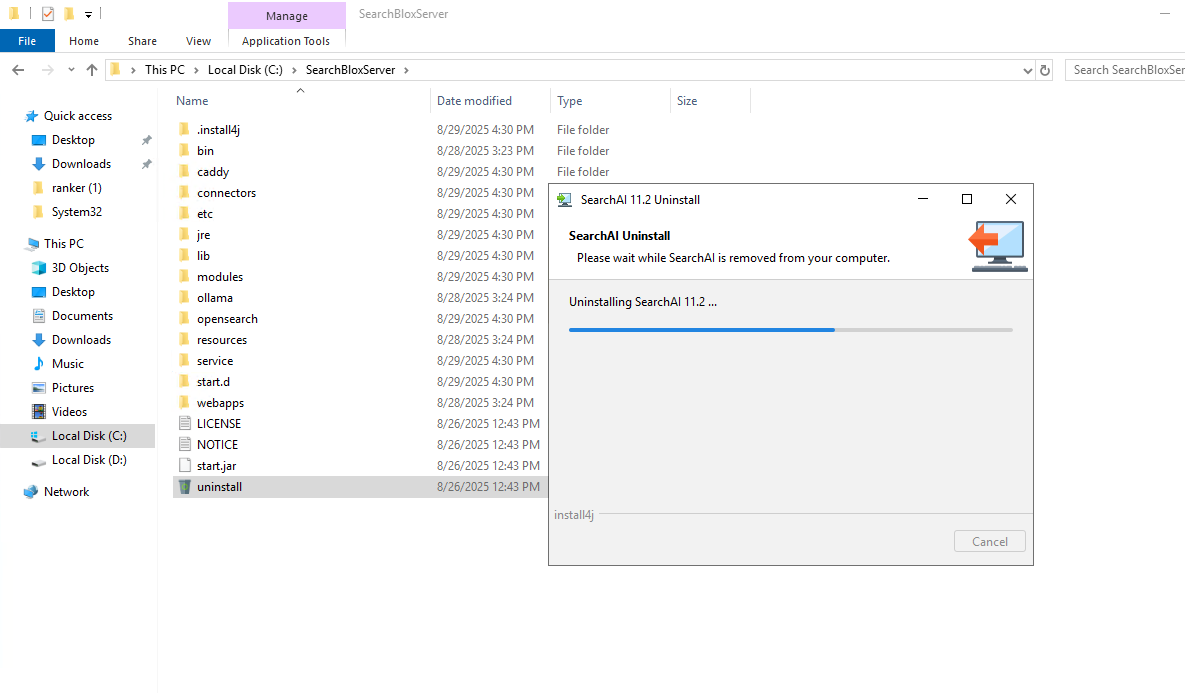1185x693 pixels.
Task: Click the Manage contextual tab
Action: 287,16
